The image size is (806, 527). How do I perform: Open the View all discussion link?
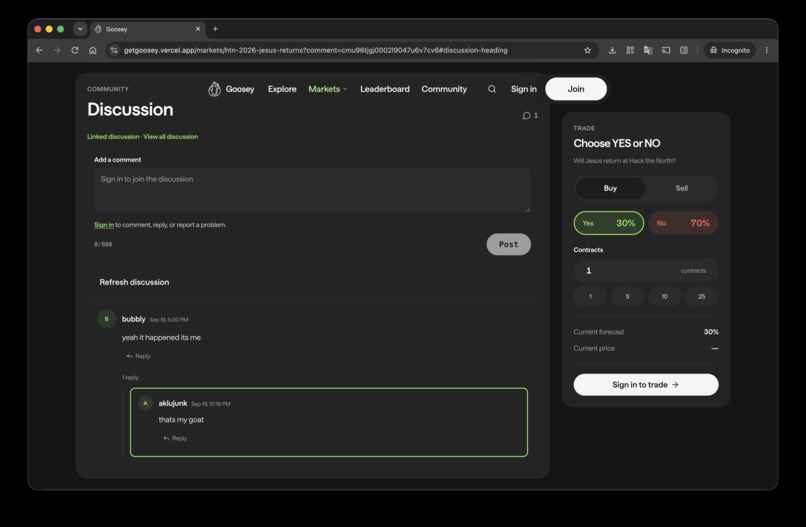(x=171, y=137)
